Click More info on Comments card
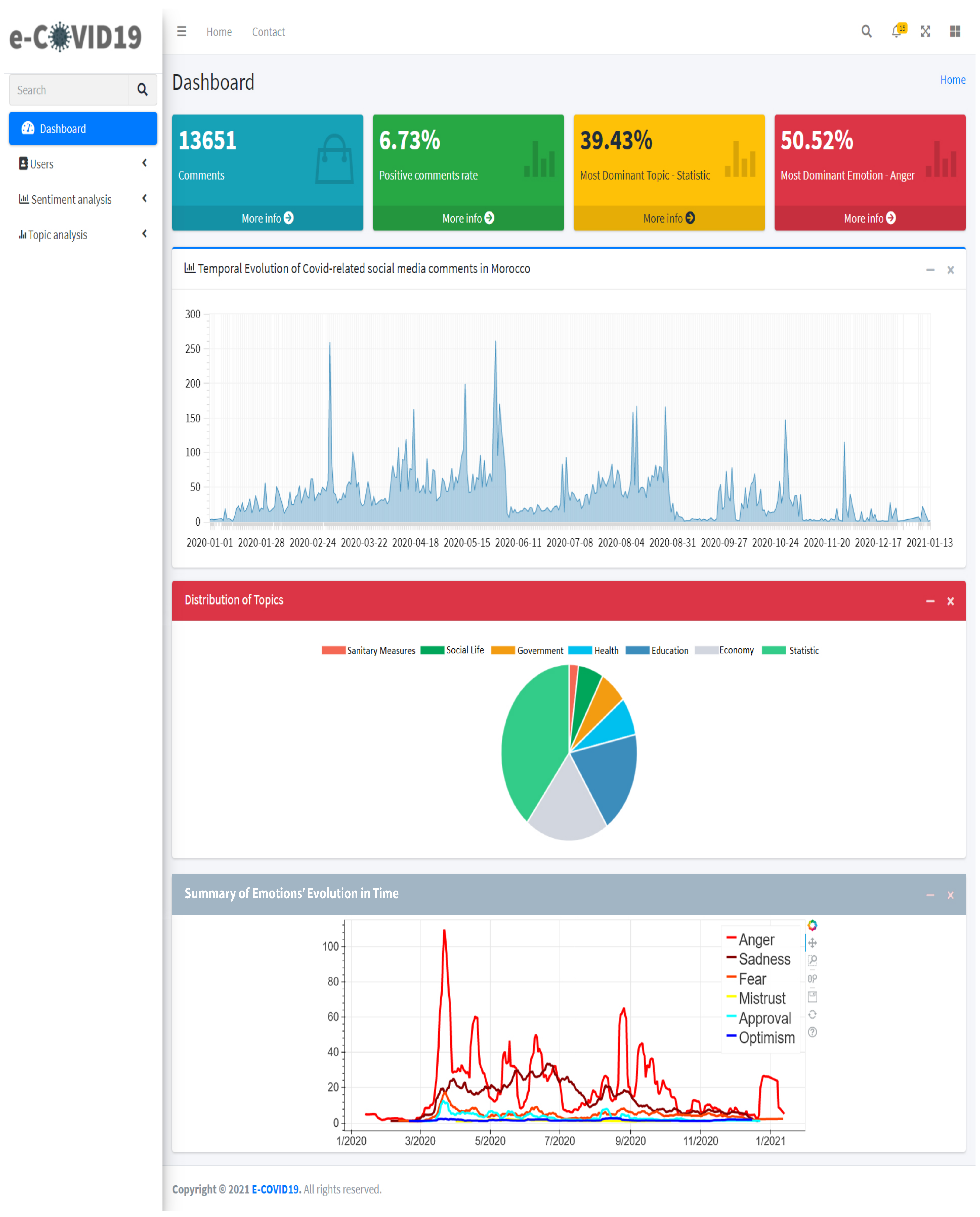 (x=268, y=218)
